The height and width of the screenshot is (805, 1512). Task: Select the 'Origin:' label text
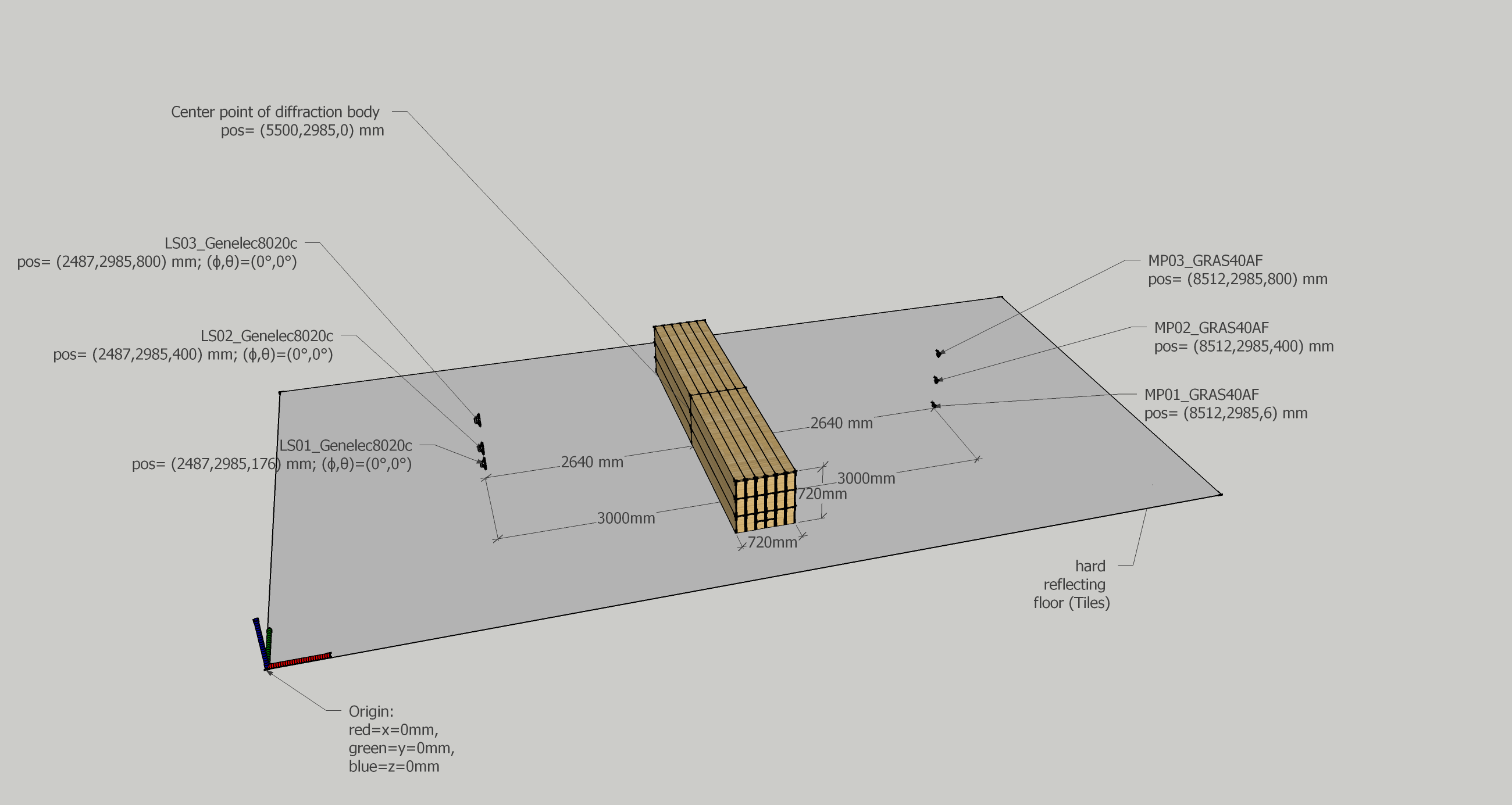pyautogui.click(x=371, y=711)
